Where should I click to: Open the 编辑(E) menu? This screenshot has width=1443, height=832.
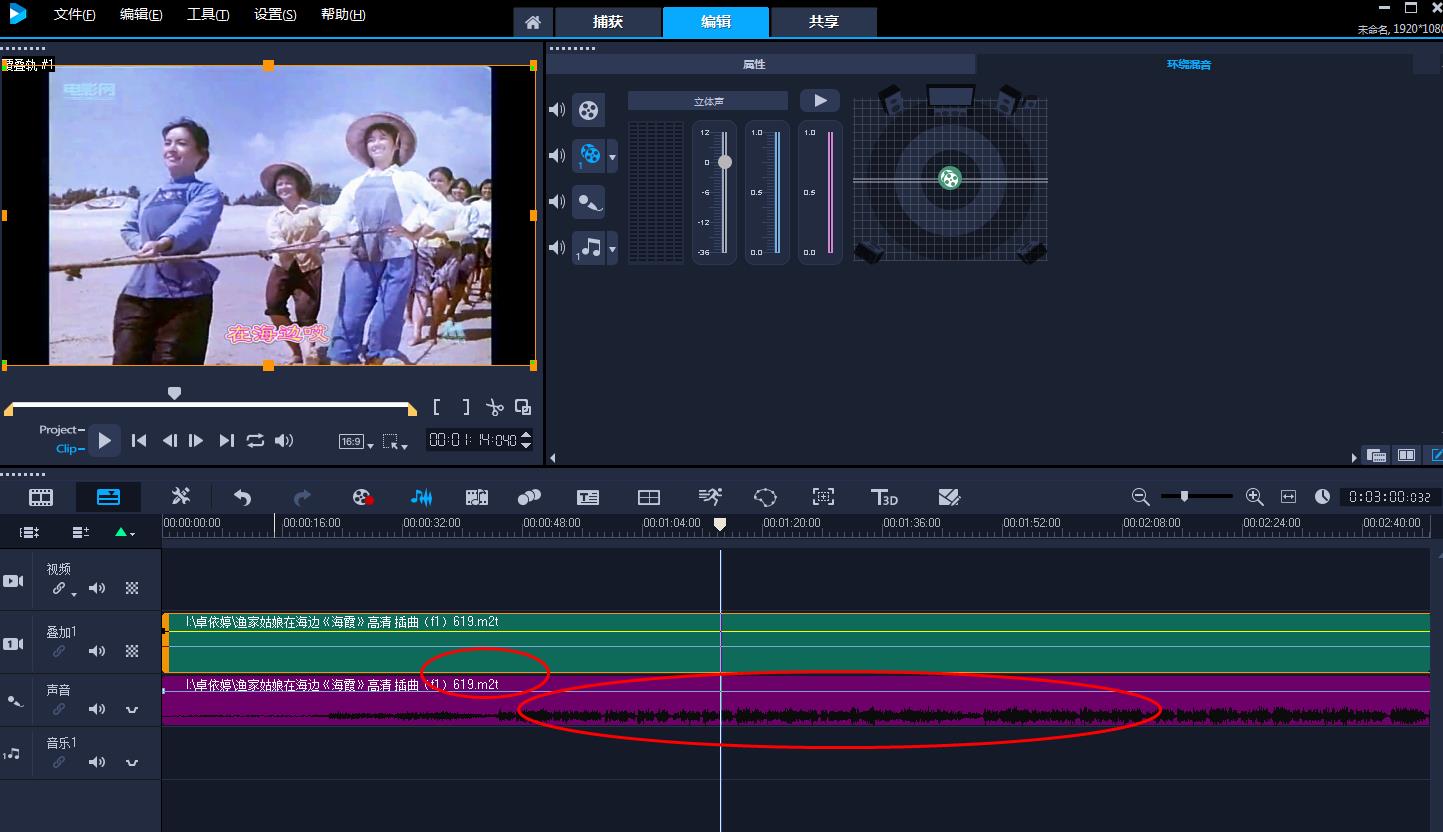[x=141, y=15]
